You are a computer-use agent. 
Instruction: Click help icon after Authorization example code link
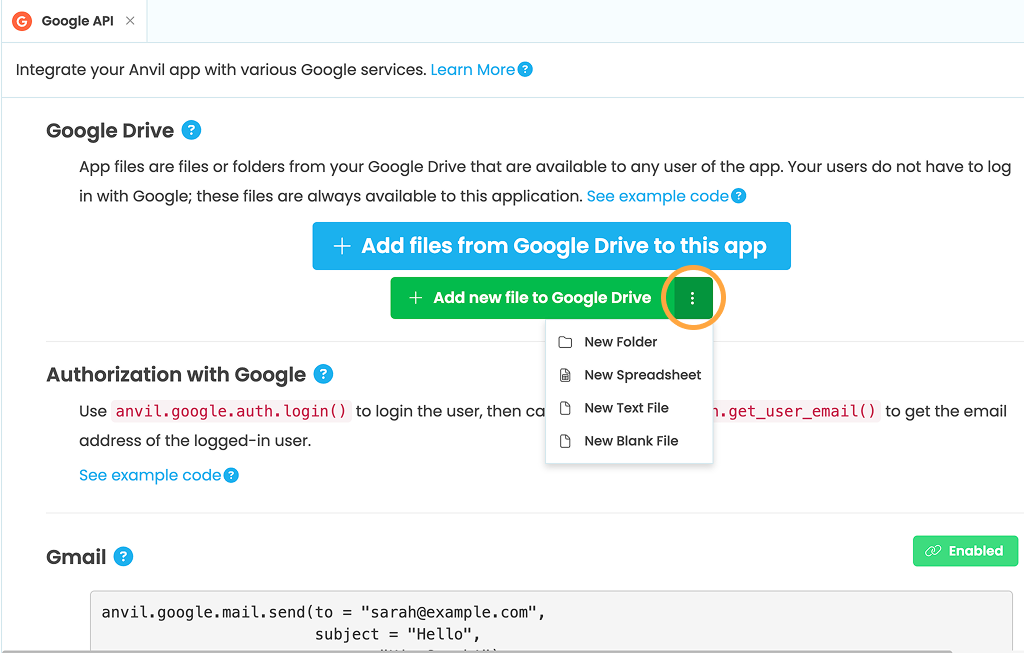[x=232, y=475]
